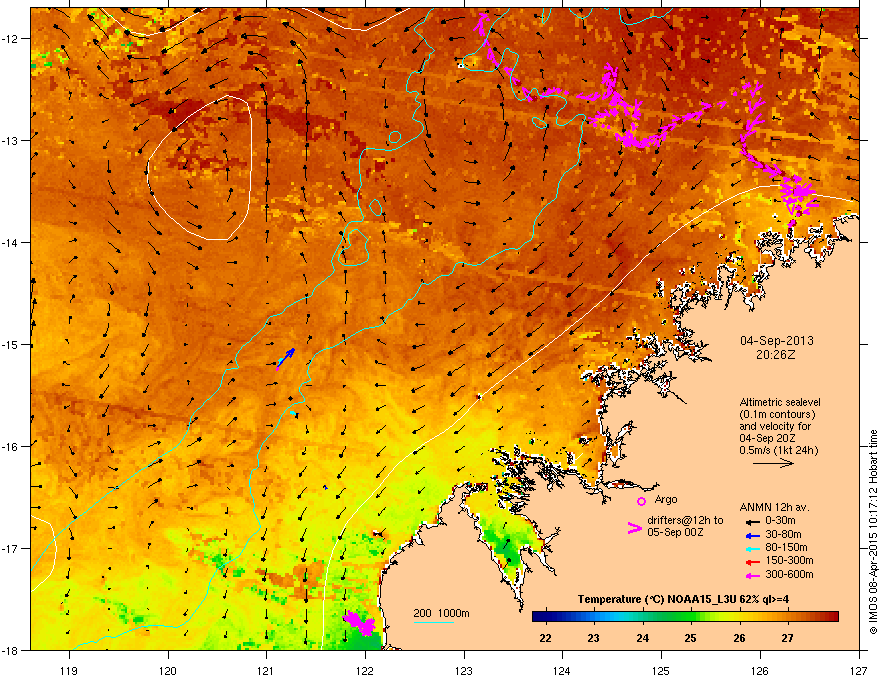Click the 'and velocity for' legend line

point(774,426)
